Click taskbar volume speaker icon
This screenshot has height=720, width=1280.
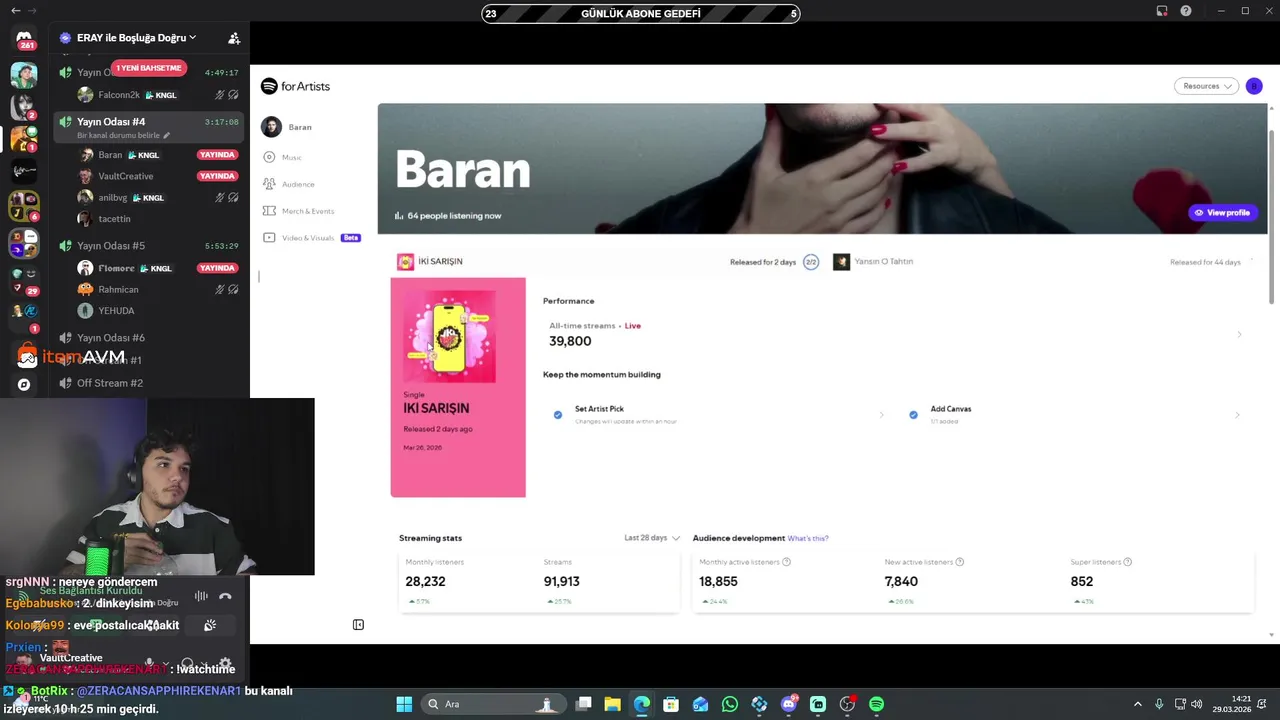1197,704
